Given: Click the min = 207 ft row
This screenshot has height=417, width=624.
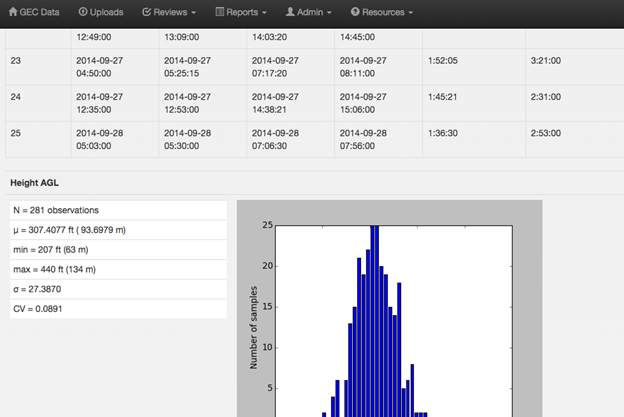Looking at the screenshot, I should 118,250.
